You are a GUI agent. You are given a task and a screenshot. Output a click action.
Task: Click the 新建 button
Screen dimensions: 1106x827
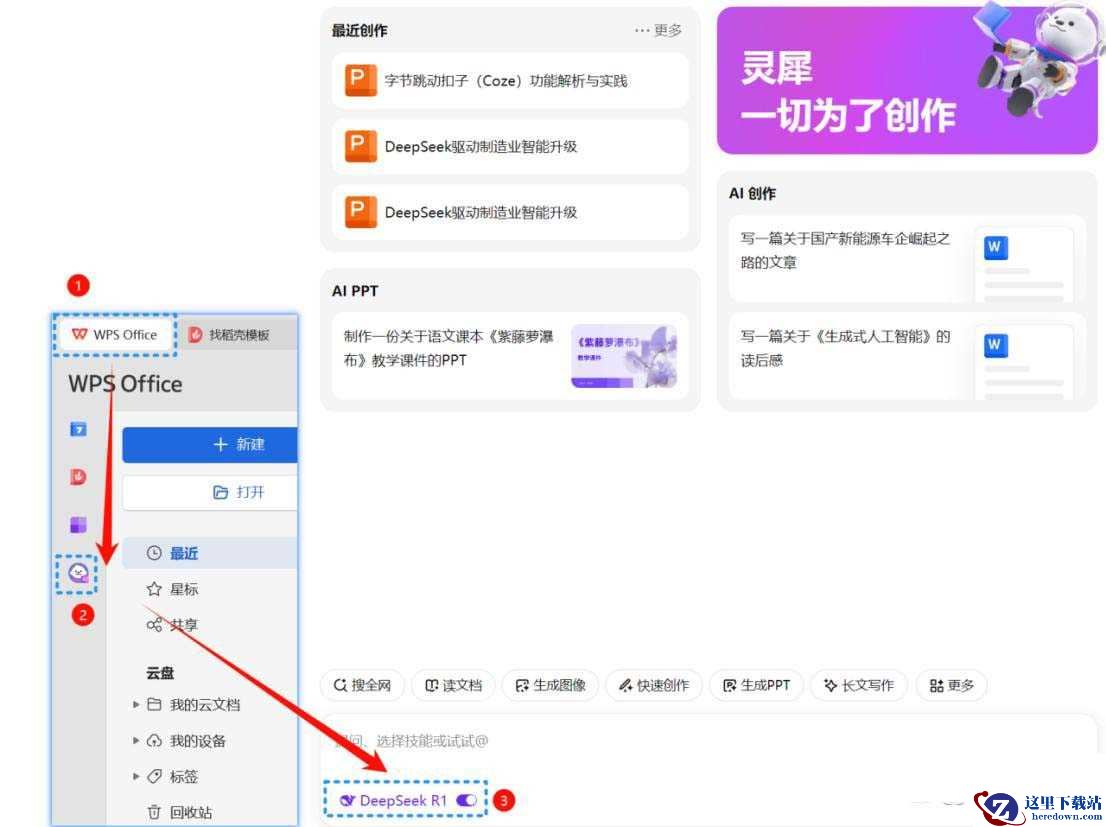point(209,445)
